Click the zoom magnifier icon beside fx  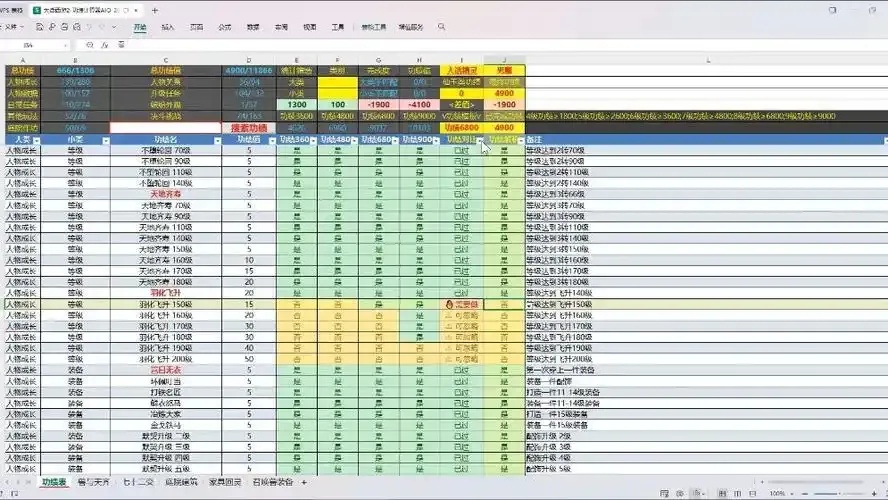[89, 45]
